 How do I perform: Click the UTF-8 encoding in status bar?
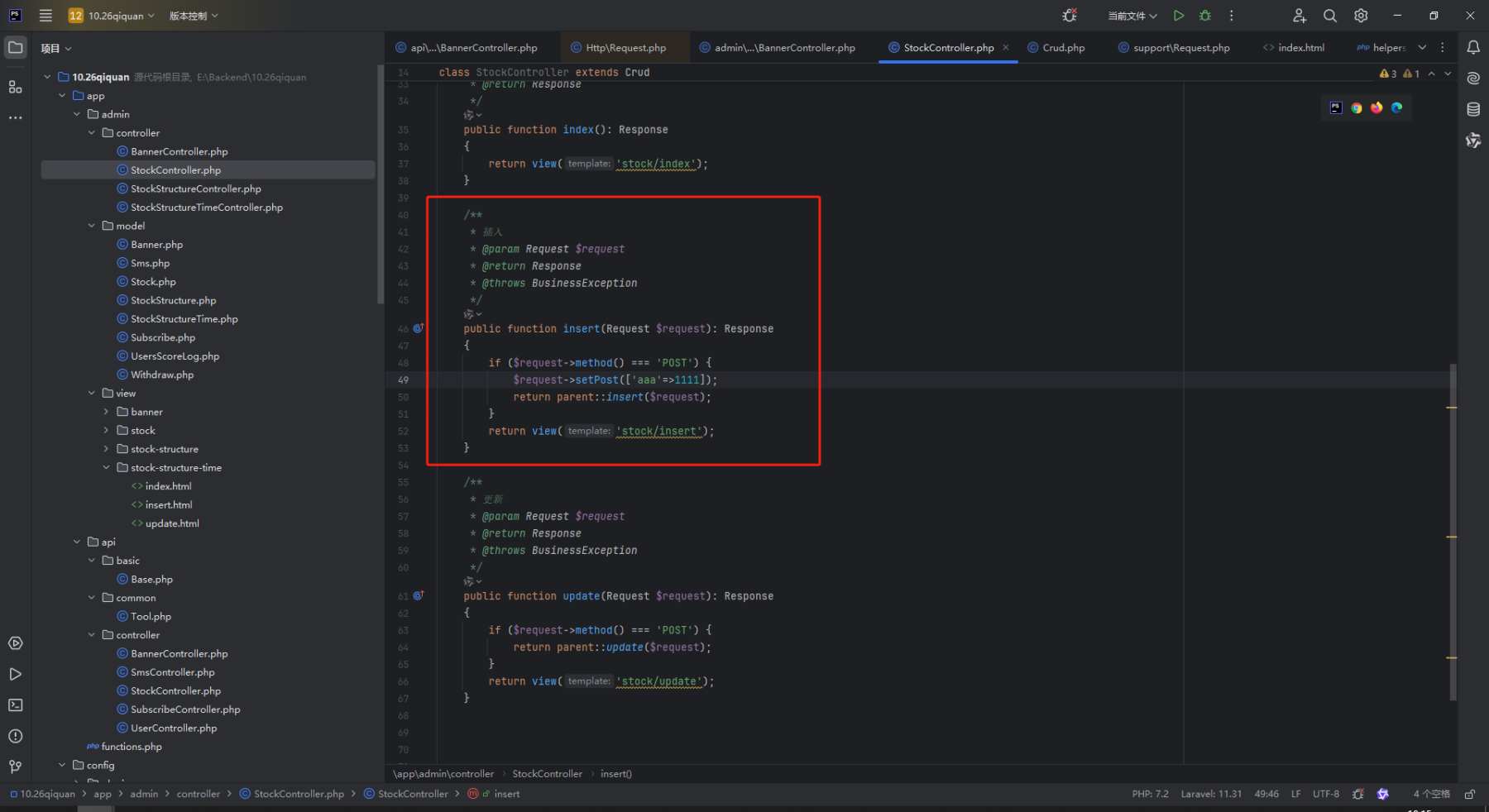1326,794
